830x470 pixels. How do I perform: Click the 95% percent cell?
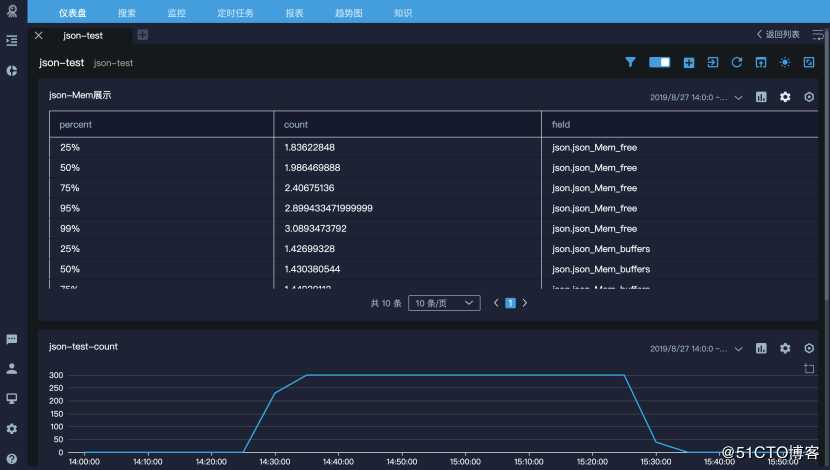click(x=70, y=209)
